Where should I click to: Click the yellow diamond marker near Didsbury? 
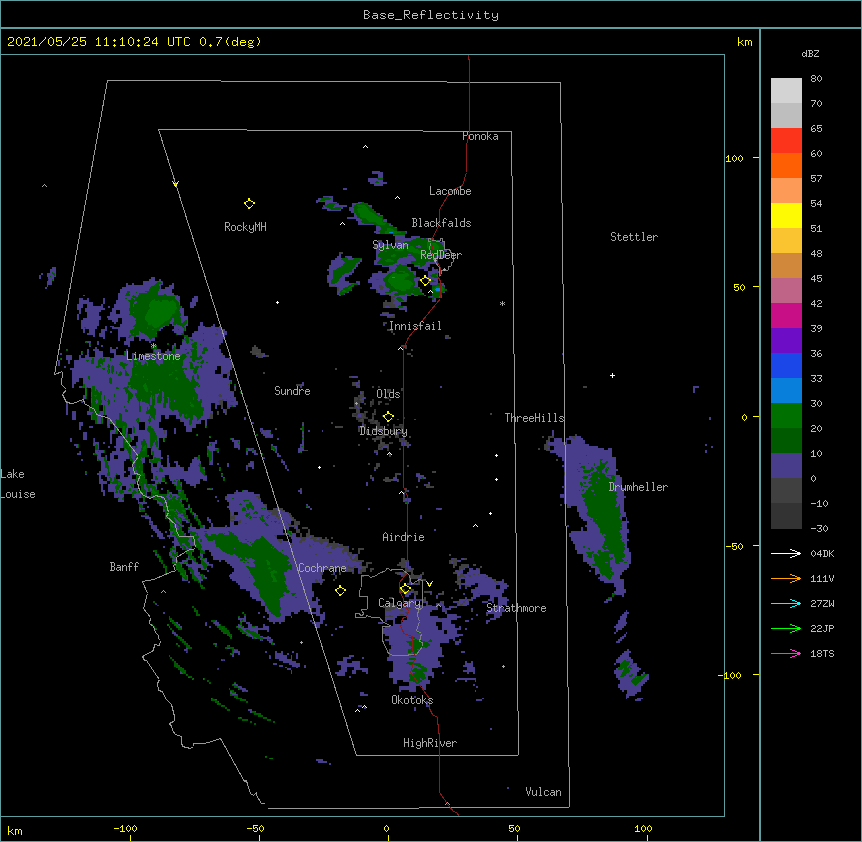(388, 416)
